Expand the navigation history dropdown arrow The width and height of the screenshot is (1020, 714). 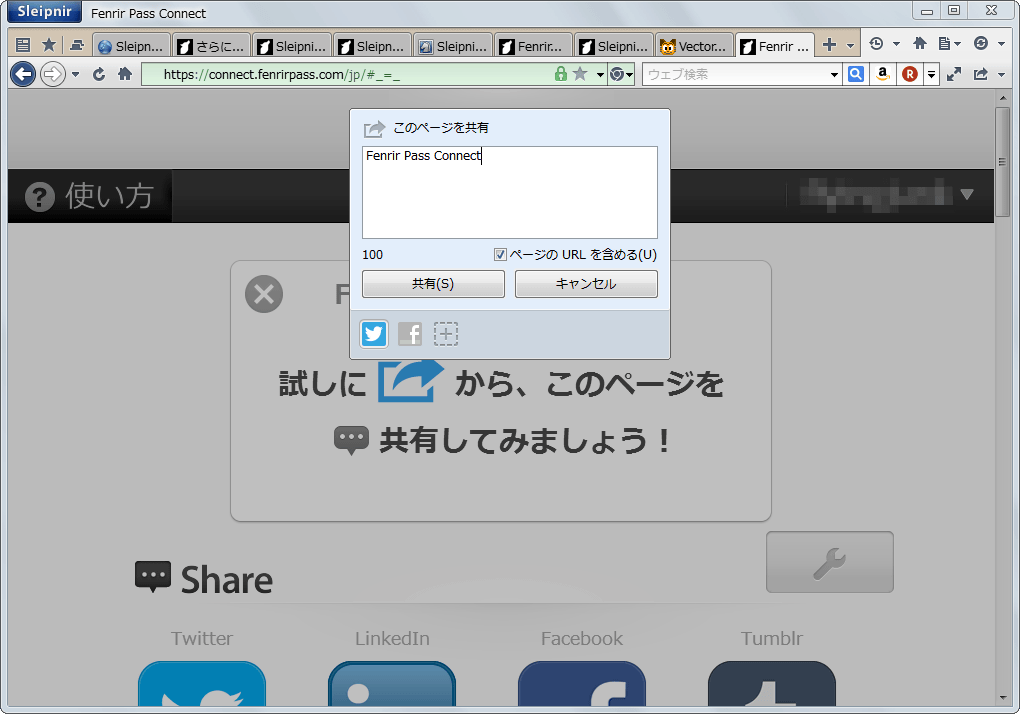pyautogui.click(x=75, y=75)
